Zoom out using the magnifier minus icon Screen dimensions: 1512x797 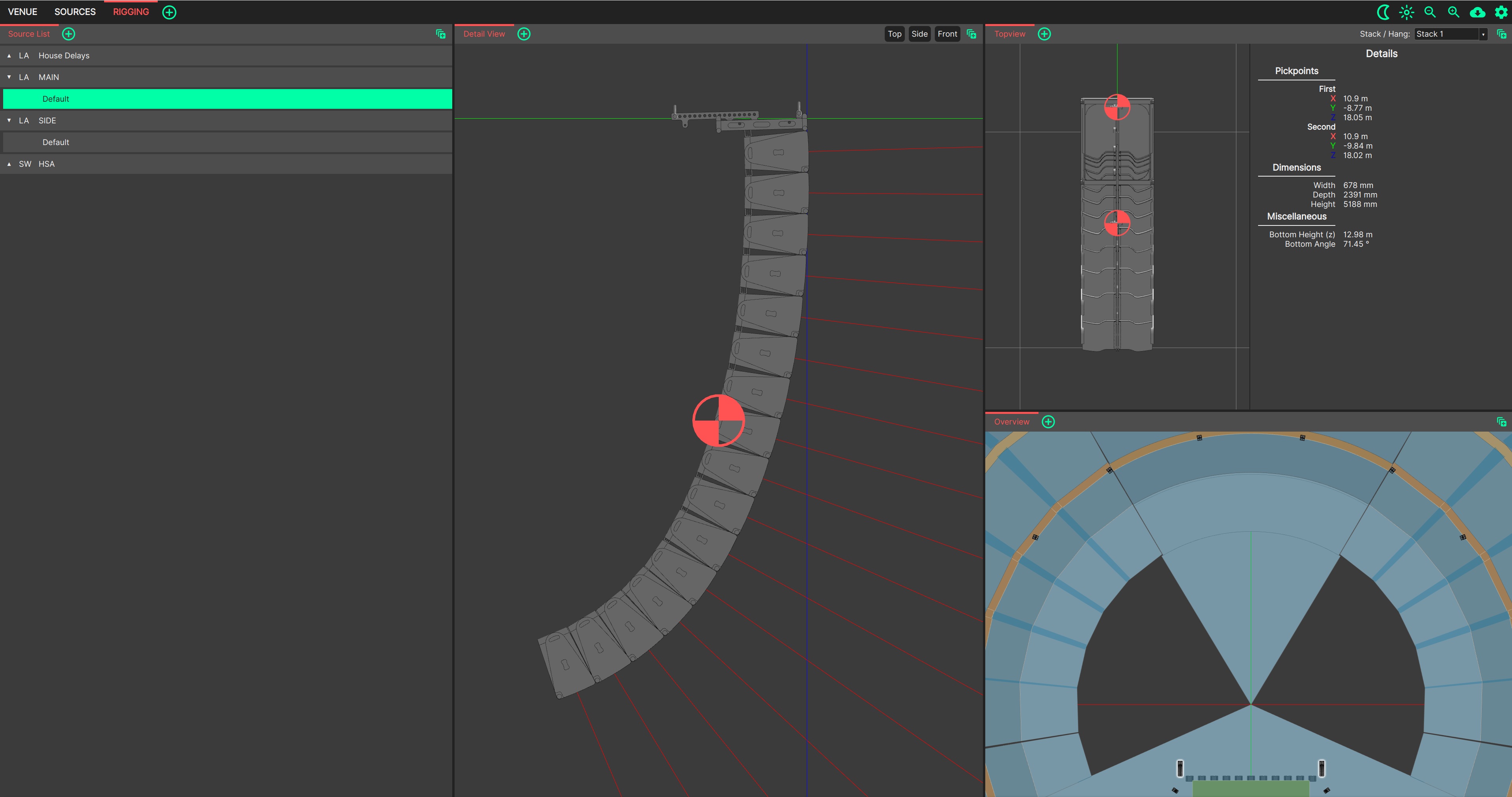point(1430,12)
